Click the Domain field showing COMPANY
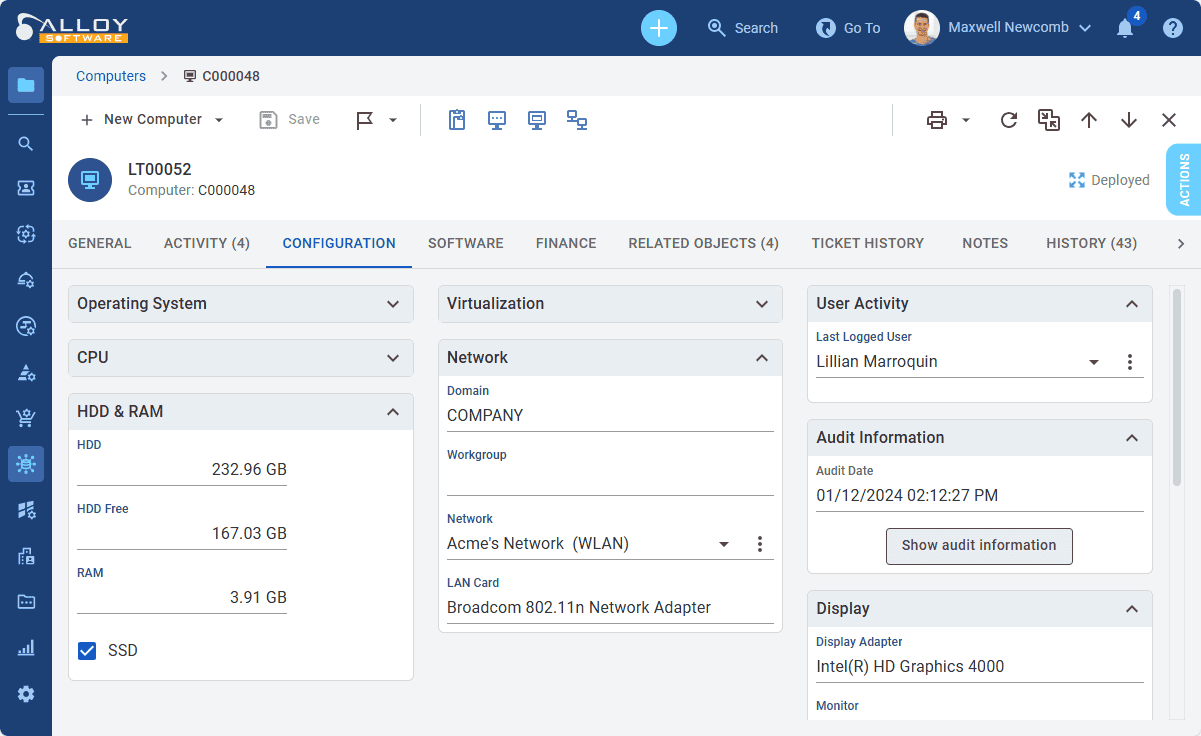 click(x=610, y=416)
